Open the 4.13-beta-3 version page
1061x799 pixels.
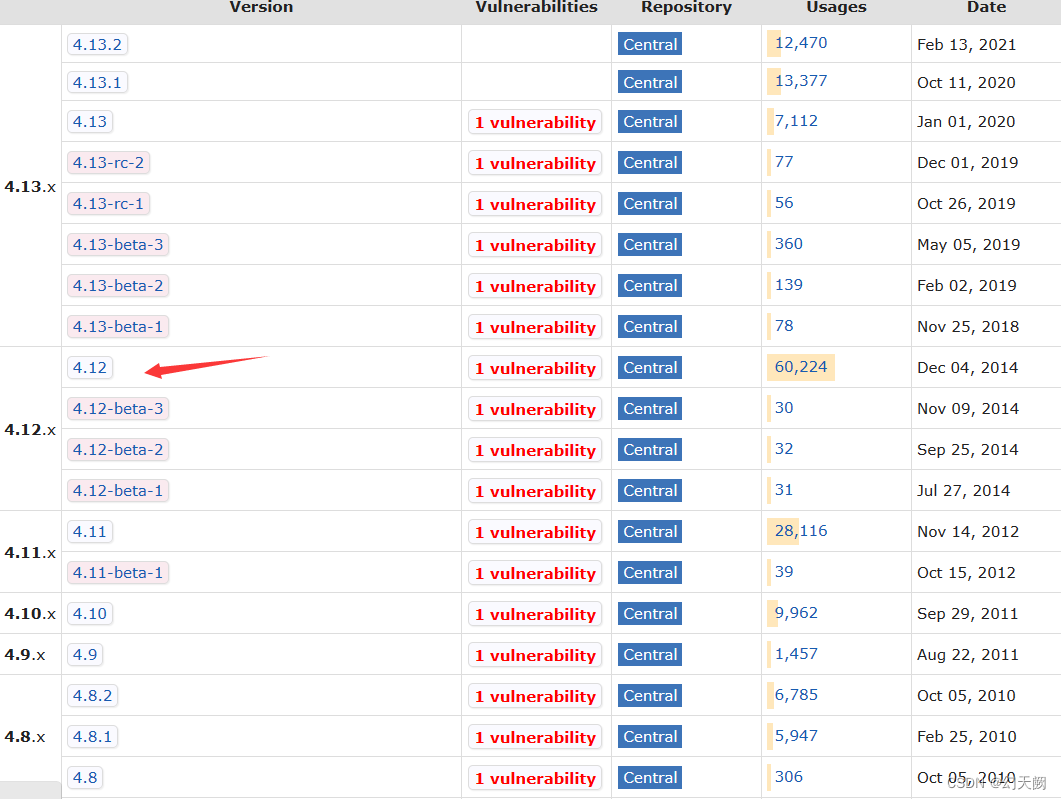[118, 244]
